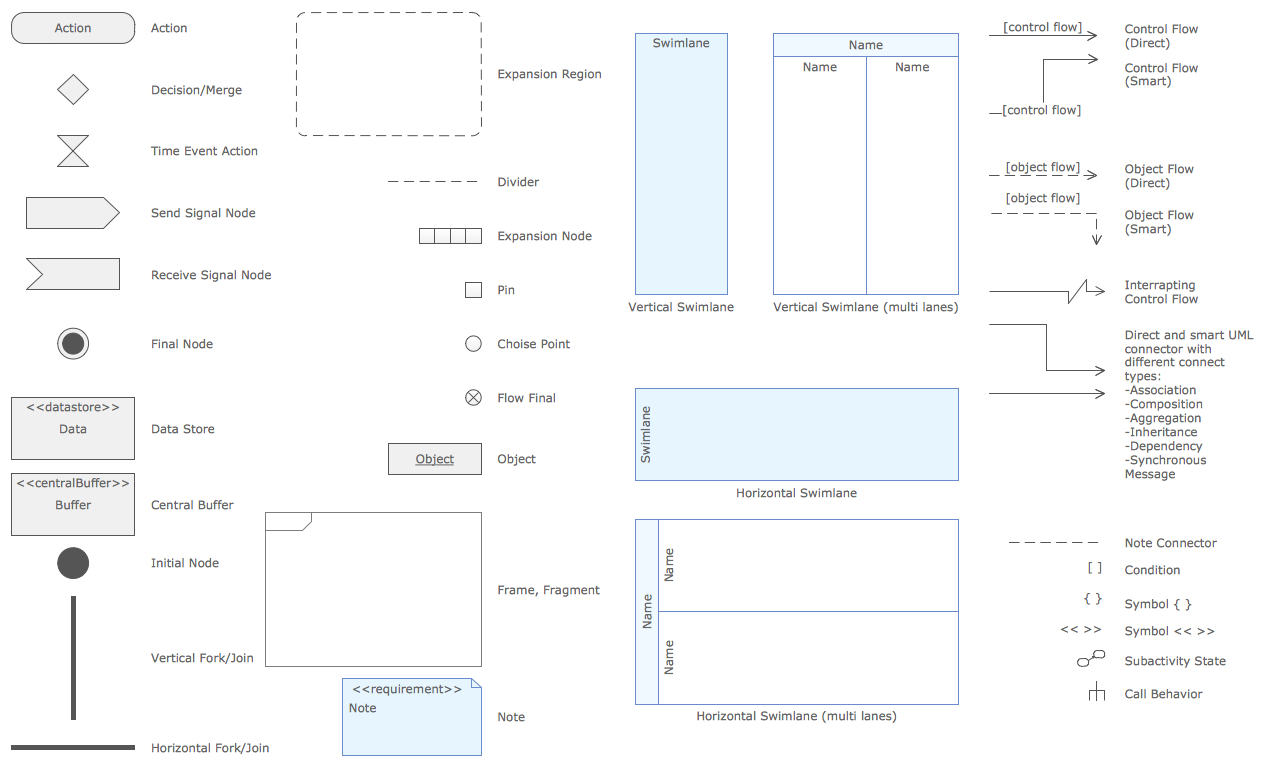Click the 'Vertical Swimlane (multi lanes)' caption
The height and width of the screenshot is (771, 1268).
[866, 307]
